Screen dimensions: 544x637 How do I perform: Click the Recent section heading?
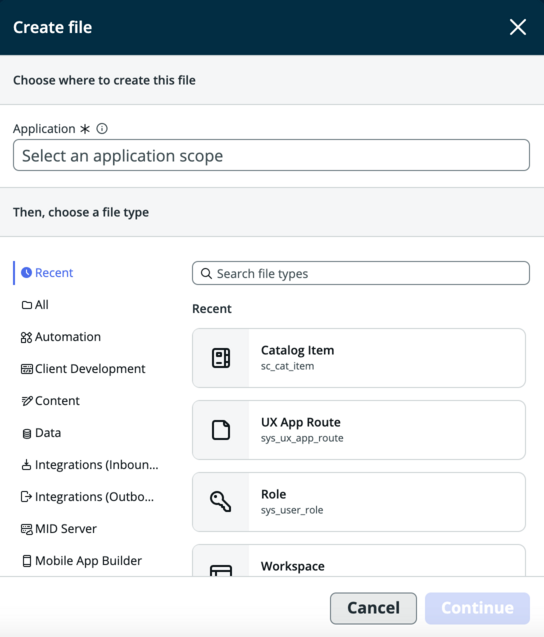[212, 309]
